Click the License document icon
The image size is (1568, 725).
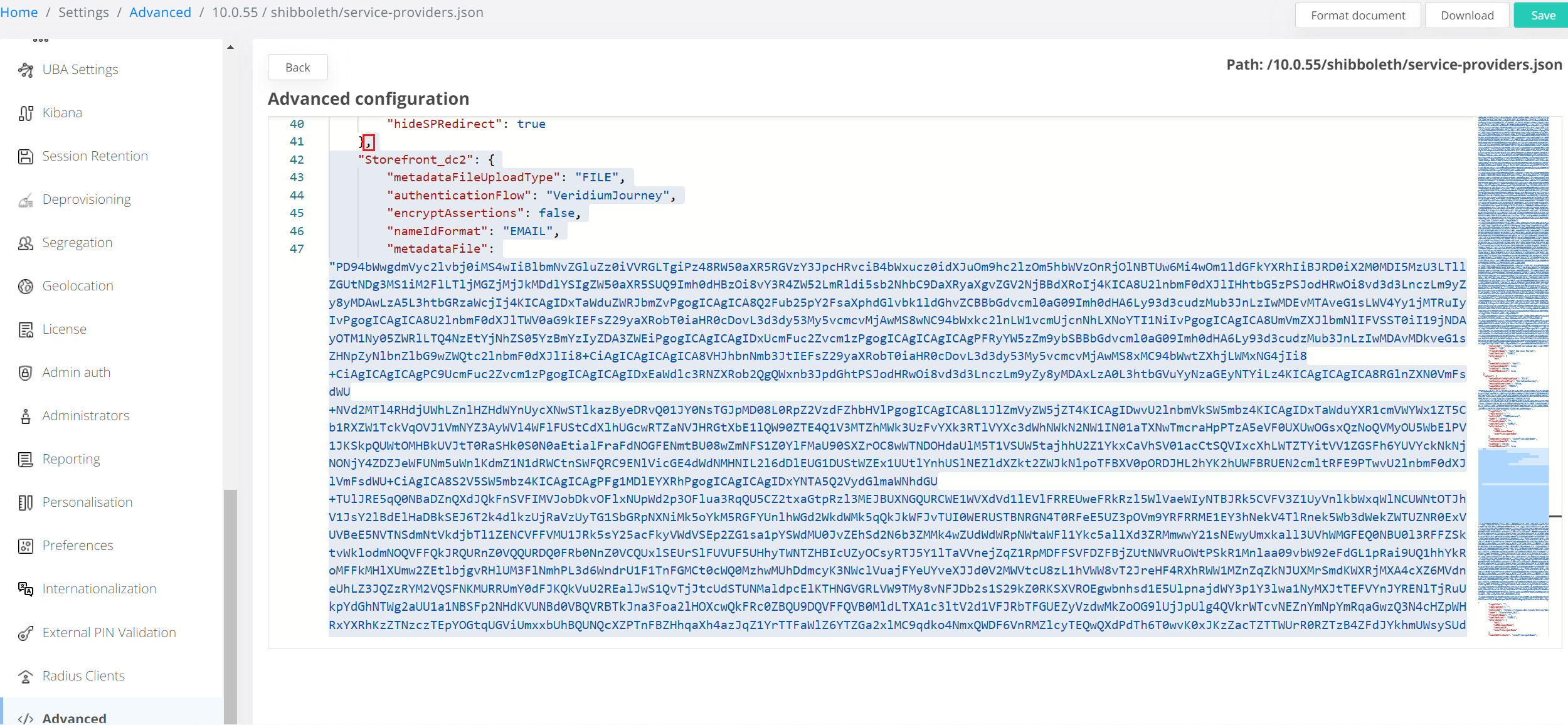pyautogui.click(x=26, y=329)
